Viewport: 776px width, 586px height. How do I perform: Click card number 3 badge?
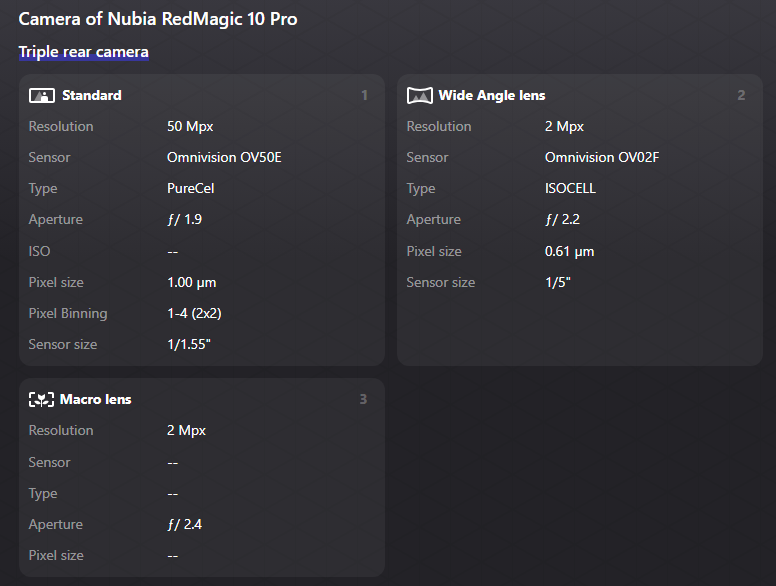click(363, 400)
